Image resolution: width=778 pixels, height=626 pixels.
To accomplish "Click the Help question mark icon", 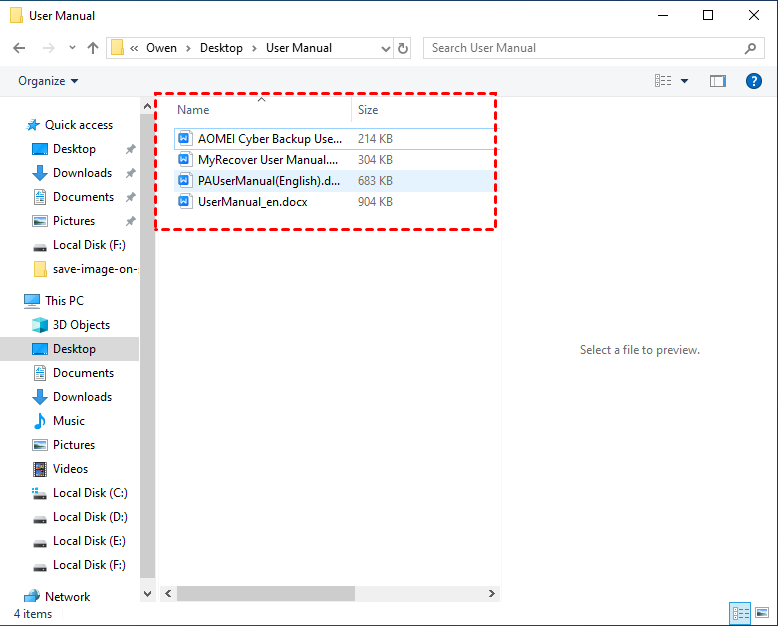I will click(754, 81).
